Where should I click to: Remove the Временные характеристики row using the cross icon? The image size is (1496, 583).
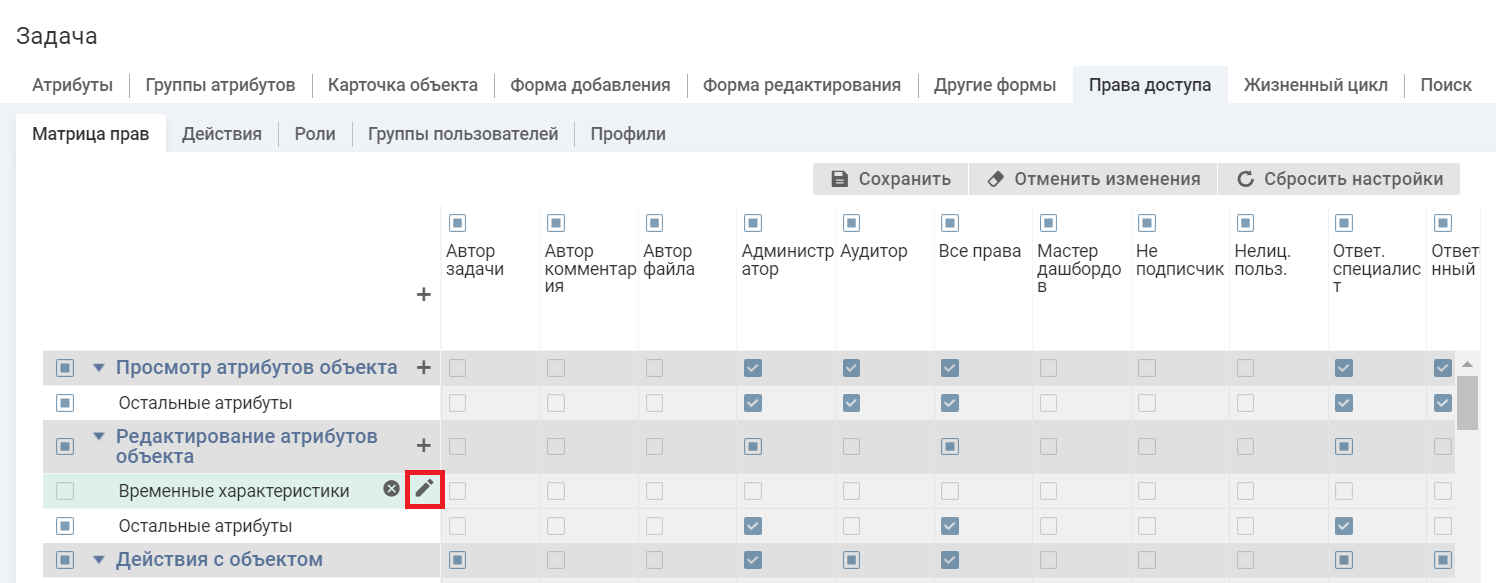(392, 489)
